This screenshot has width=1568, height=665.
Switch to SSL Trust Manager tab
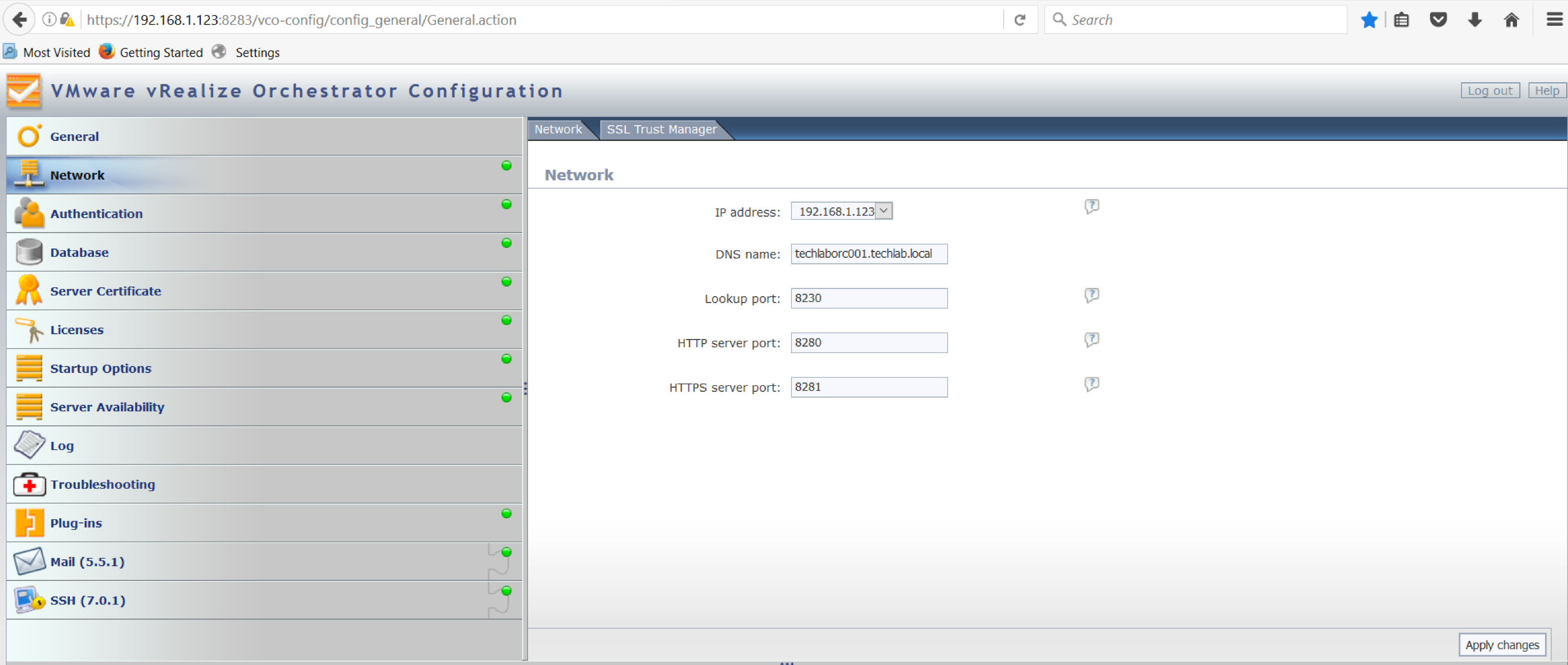pyautogui.click(x=662, y=129)
